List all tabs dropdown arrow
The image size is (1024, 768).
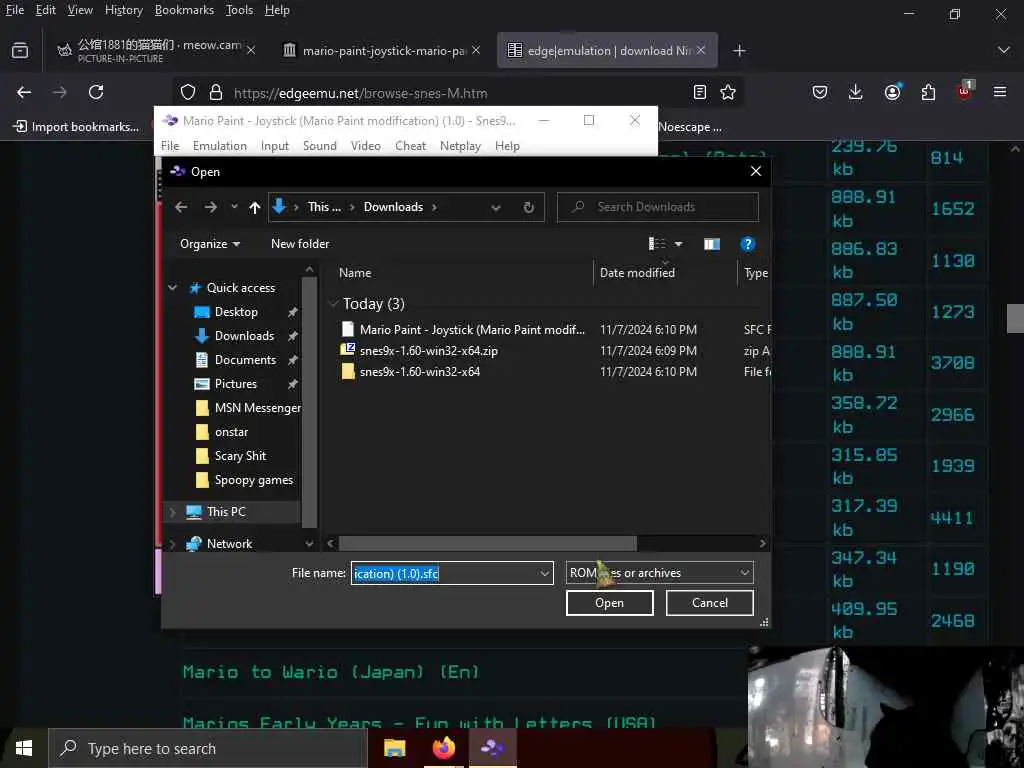1004,50
